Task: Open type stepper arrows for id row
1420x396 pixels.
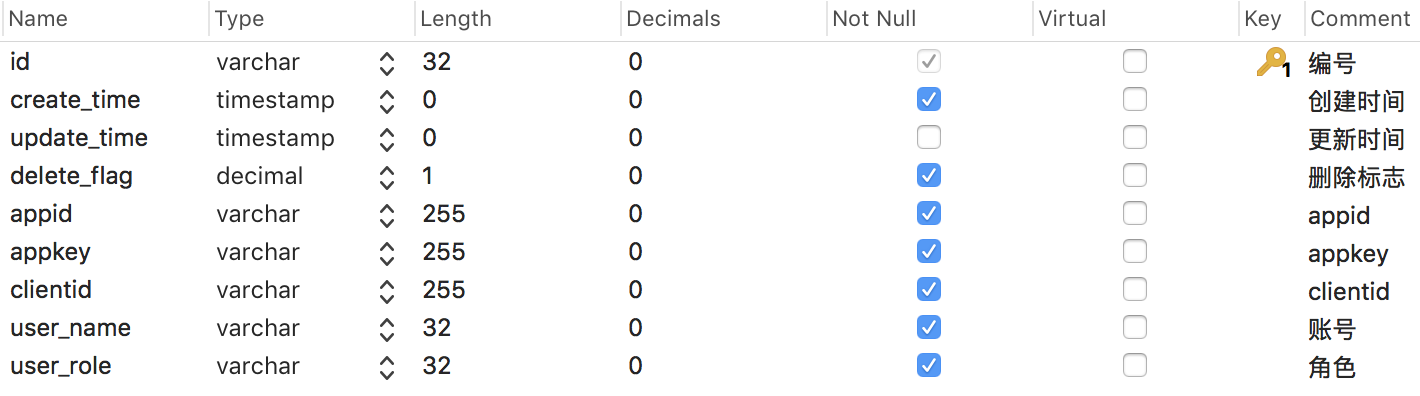Action: click(387, 63)
